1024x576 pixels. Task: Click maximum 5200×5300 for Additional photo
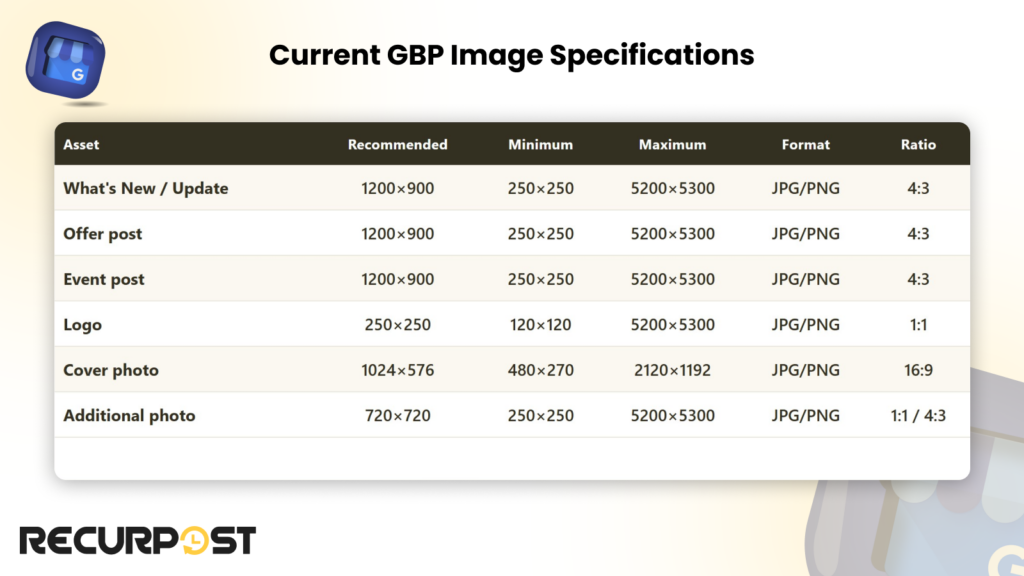(x=672, y=415)
